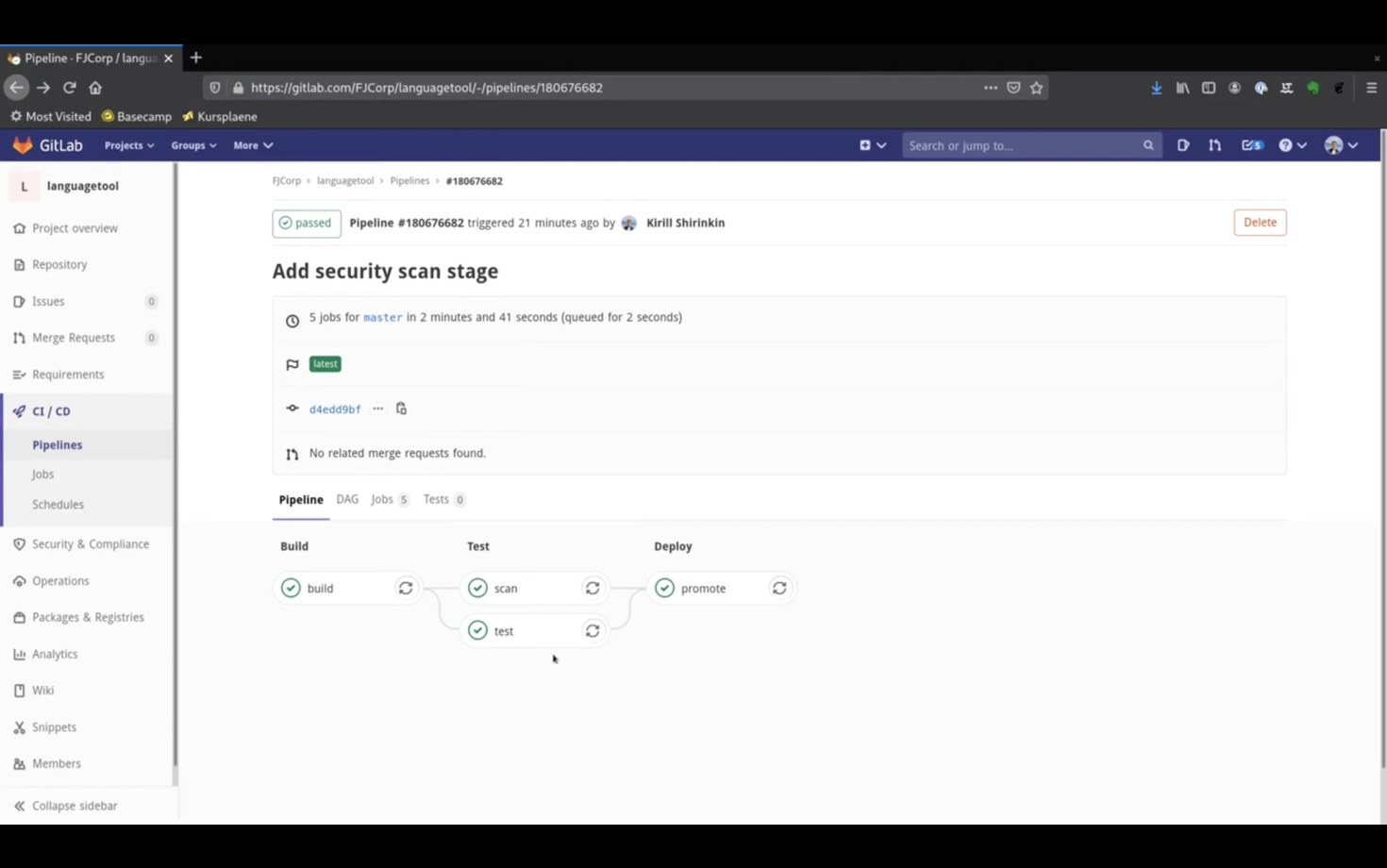The height and width of the screenshot is (868, 1387).
Task: Open Schedules in the sidebar
Action: coord(58,505)
